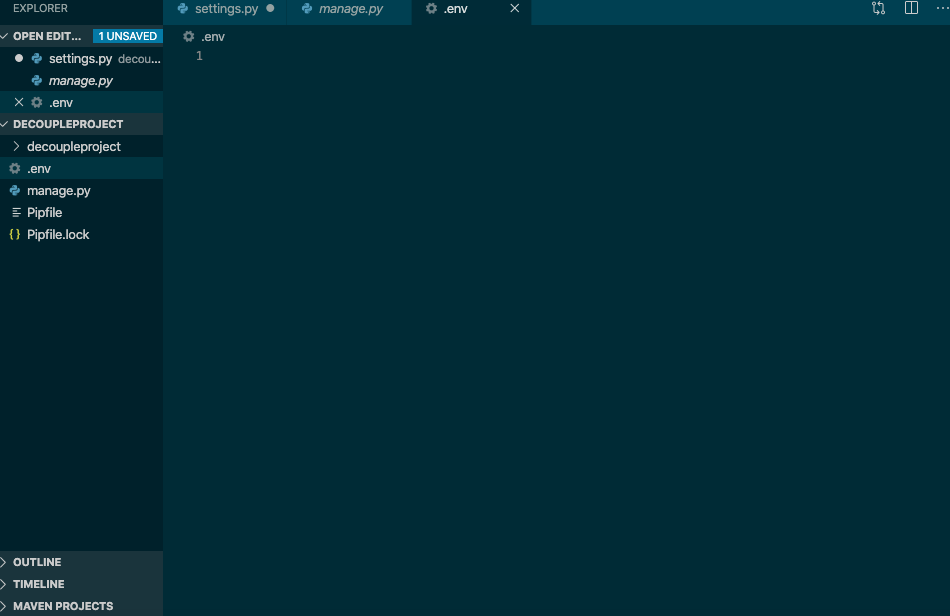Open the more actions ellipsis menu

[942, 8]
